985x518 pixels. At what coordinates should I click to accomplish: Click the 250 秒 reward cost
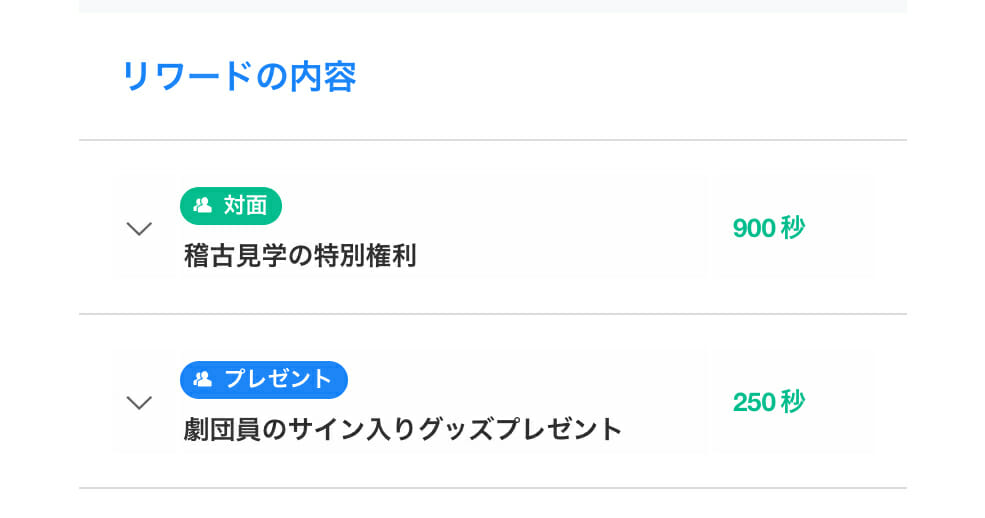pyautogui.click(x=768, y=403)
